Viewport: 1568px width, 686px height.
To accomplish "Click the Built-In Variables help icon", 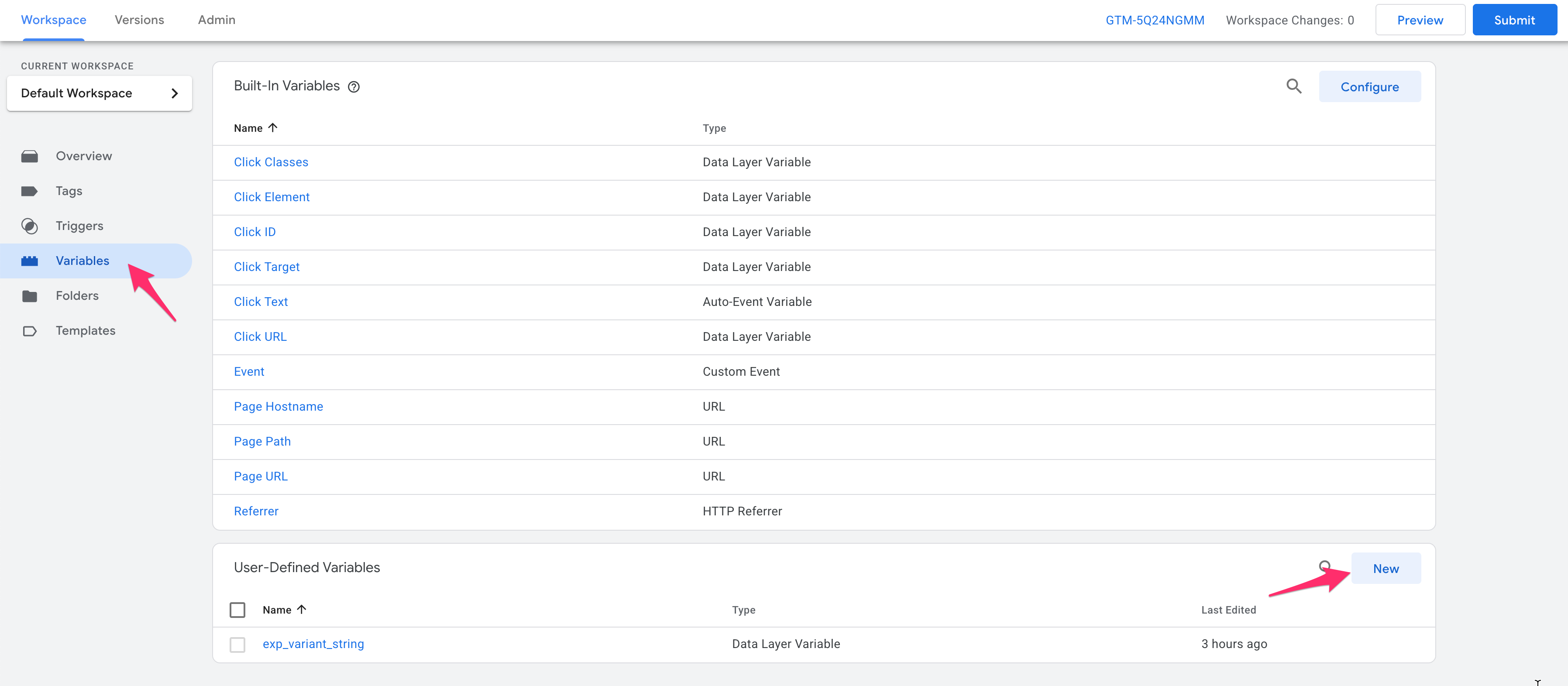I will pos(354,87).
